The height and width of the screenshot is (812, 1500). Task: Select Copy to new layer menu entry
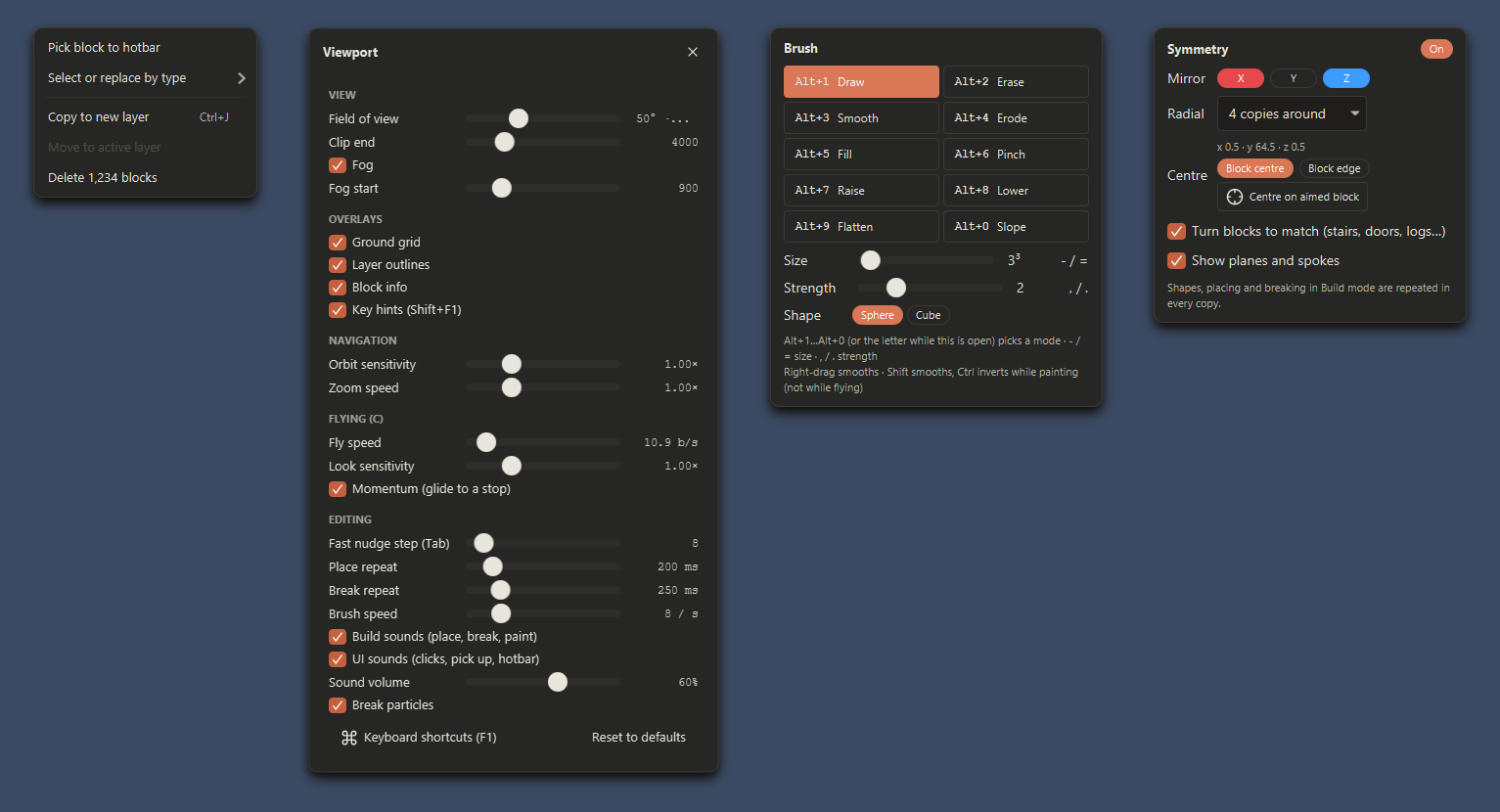[x=145, y=116]
